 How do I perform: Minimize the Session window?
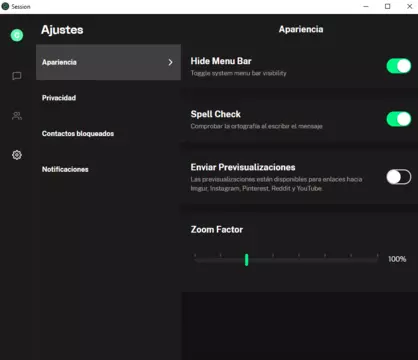click(x=366, y=6)
